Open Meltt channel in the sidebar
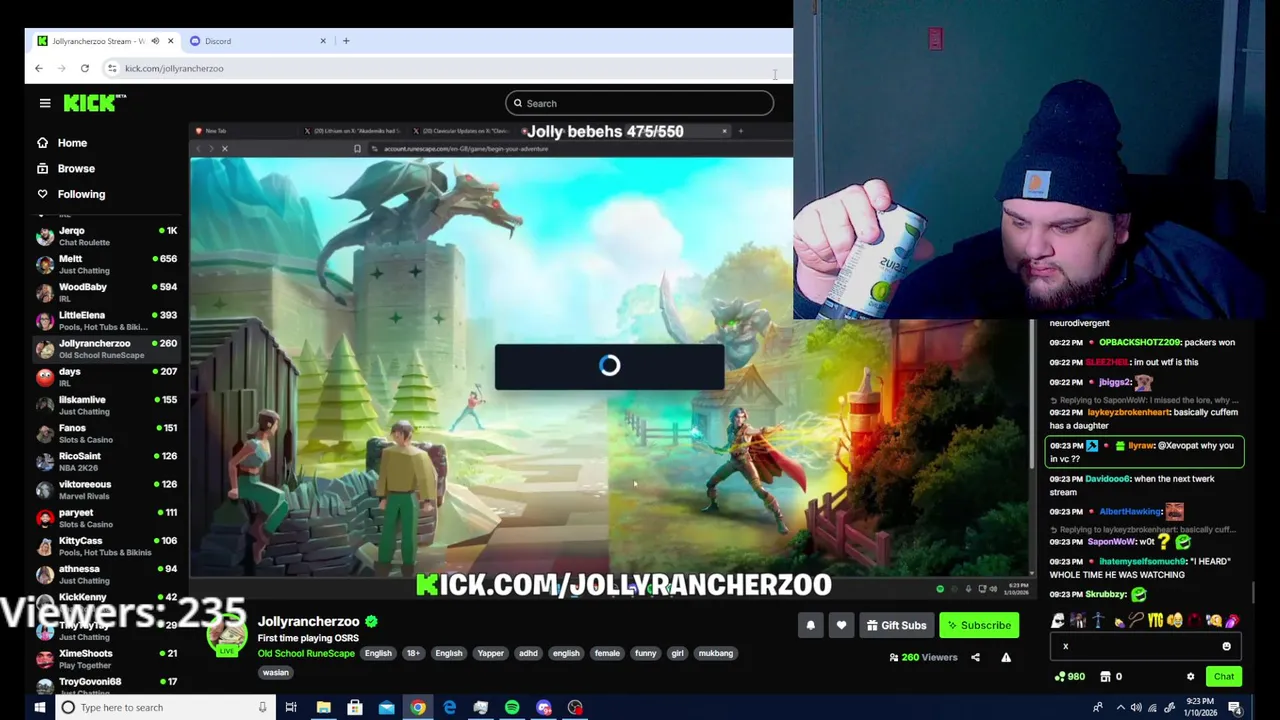 (107, 264)
